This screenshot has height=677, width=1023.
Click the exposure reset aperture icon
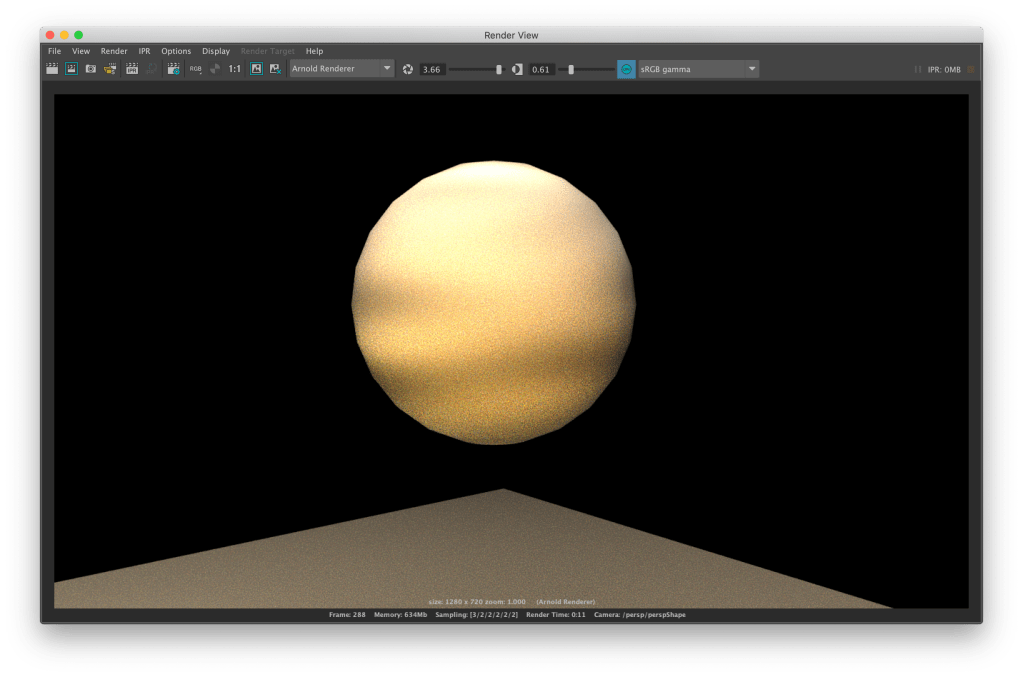(408, 69)
